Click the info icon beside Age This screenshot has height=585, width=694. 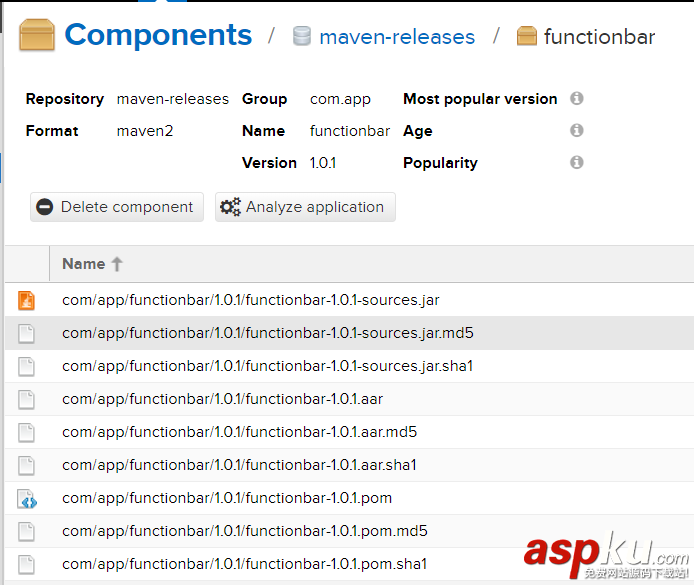pos(576,131)
